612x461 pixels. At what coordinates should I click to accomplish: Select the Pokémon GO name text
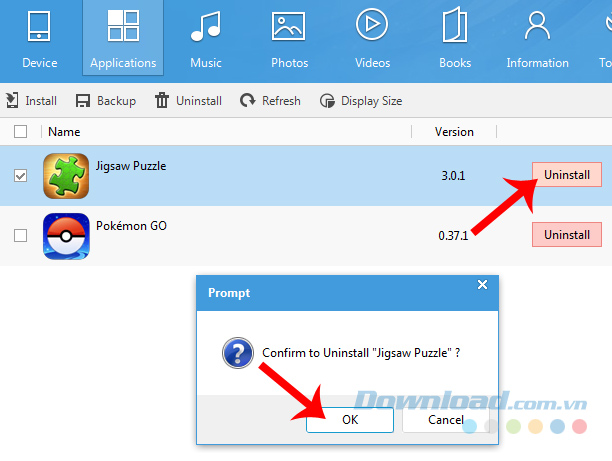click(x=131, y=226)
